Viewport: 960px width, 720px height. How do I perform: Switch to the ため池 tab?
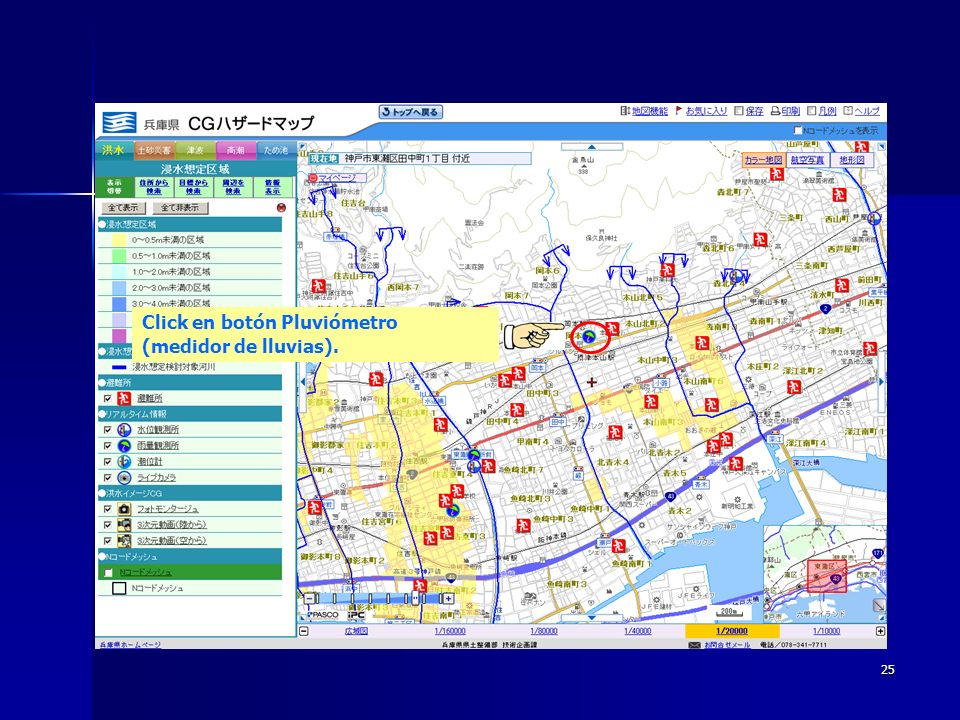point(276,150)
